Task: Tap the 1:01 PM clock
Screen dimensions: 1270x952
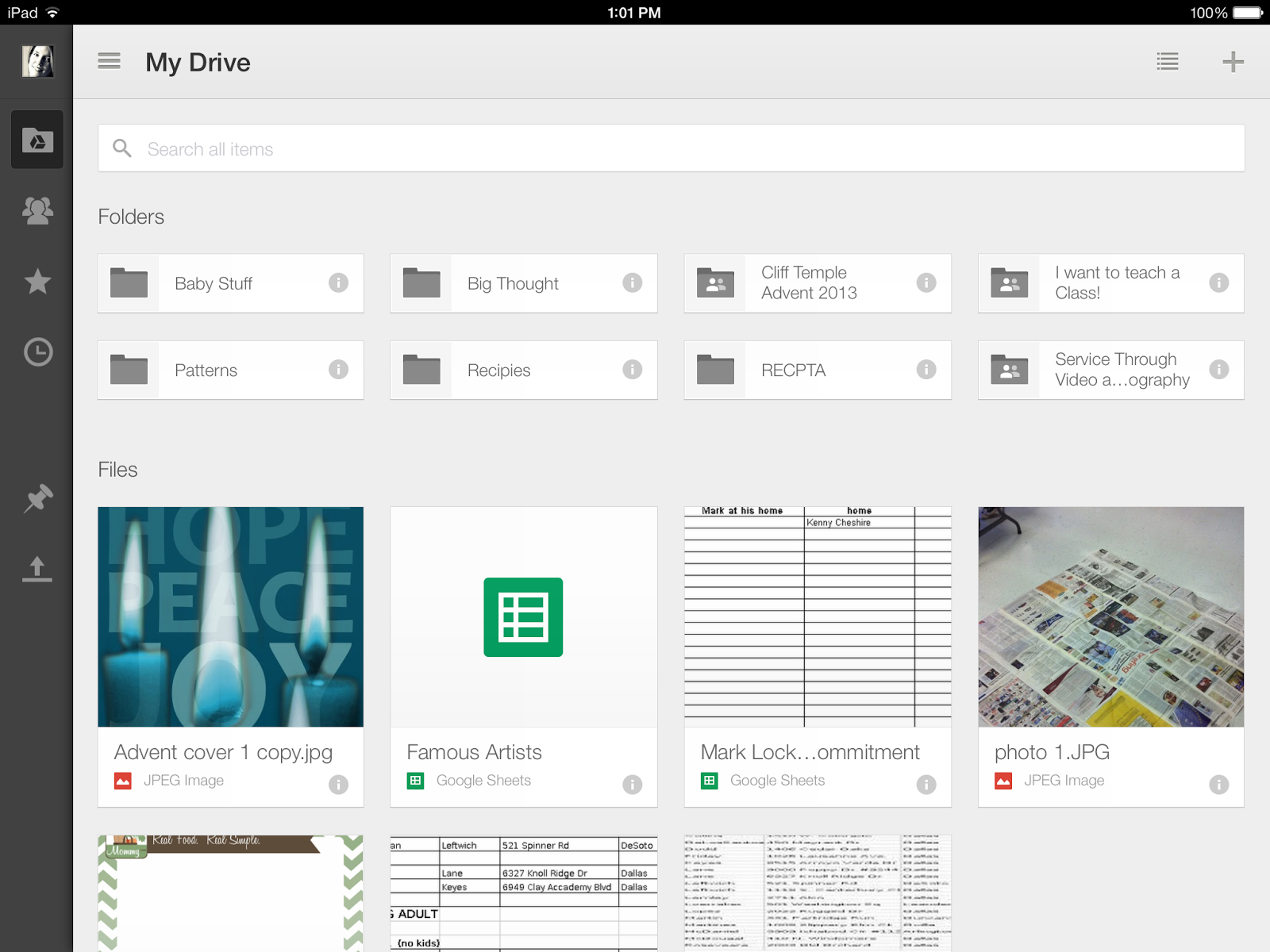Action: (633, 13)
